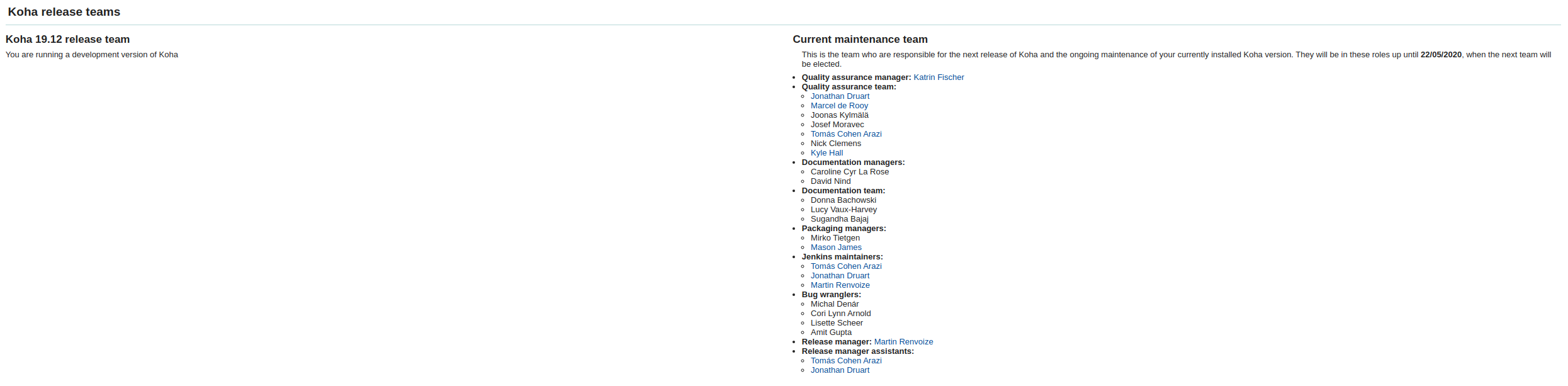Click the development version notice text
Image resolution: width=1568 pixels, height=386 pixels.
[x=92, y=55]
